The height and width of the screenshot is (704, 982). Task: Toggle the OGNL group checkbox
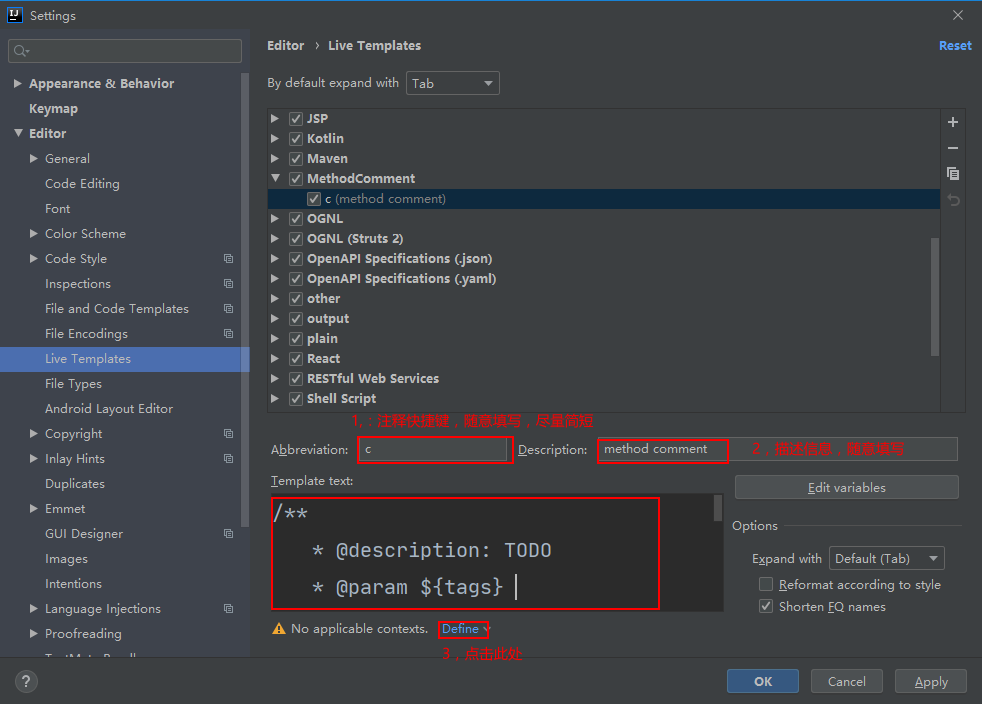pos(296,219)
